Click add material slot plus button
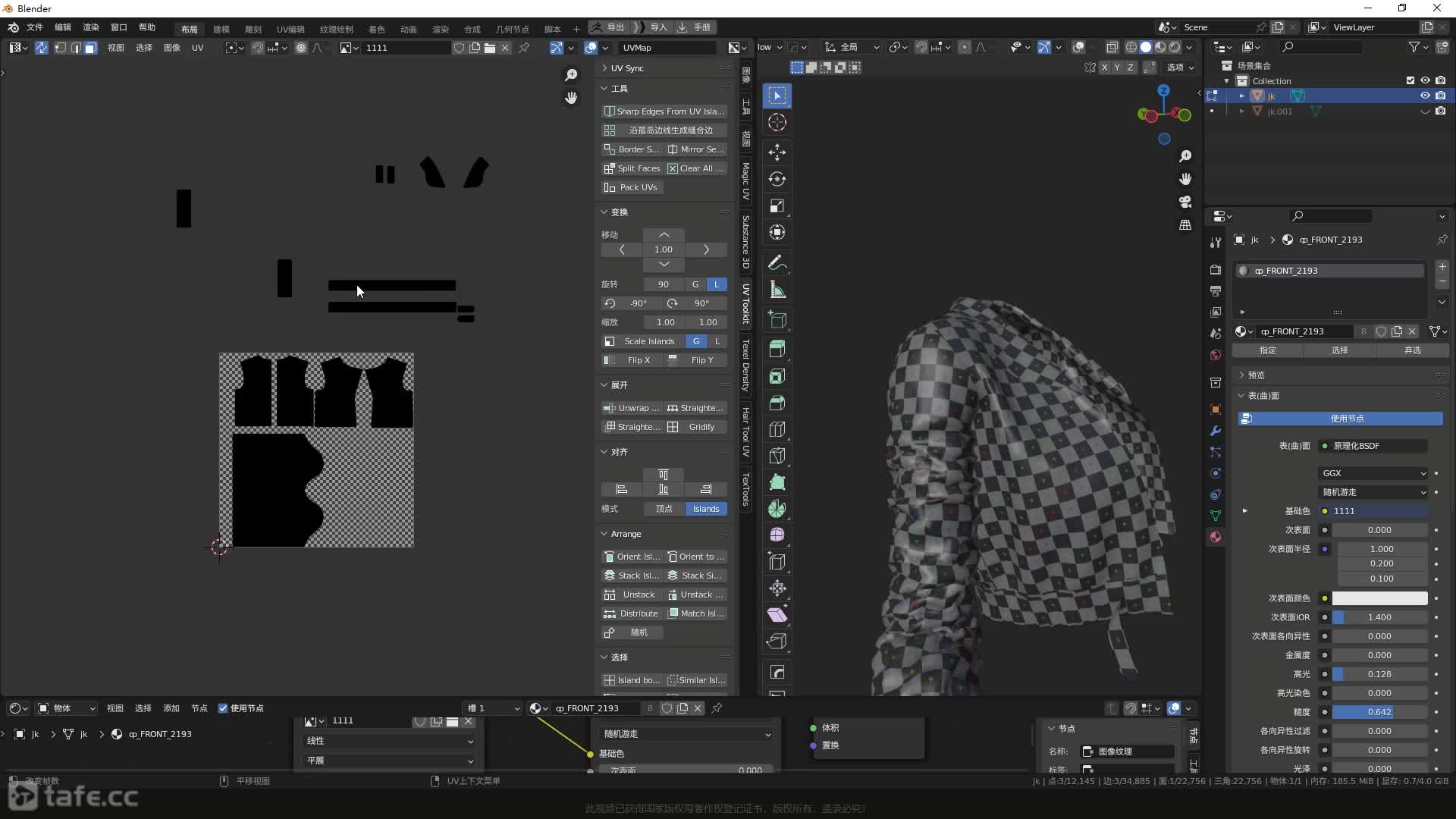The width and height of the screenshot is (1456, 819). (x=1442, y=267)
